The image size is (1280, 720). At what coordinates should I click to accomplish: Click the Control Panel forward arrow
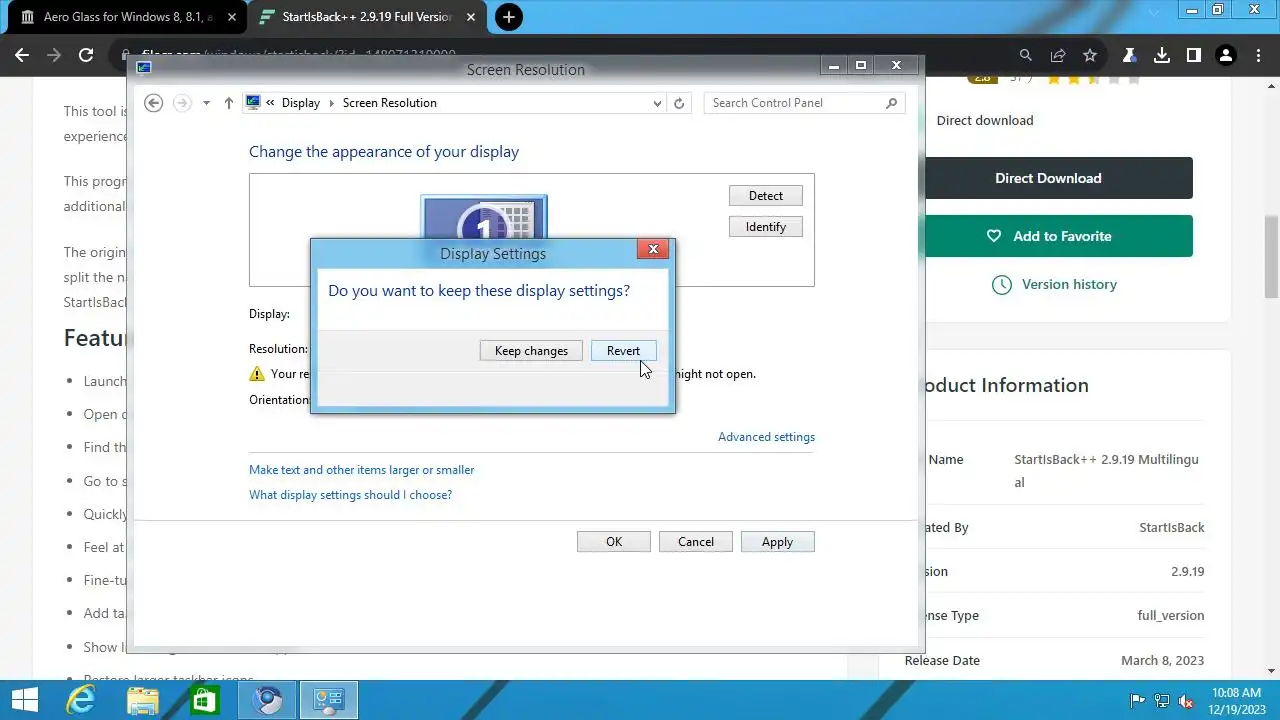(x=182, y=103)
